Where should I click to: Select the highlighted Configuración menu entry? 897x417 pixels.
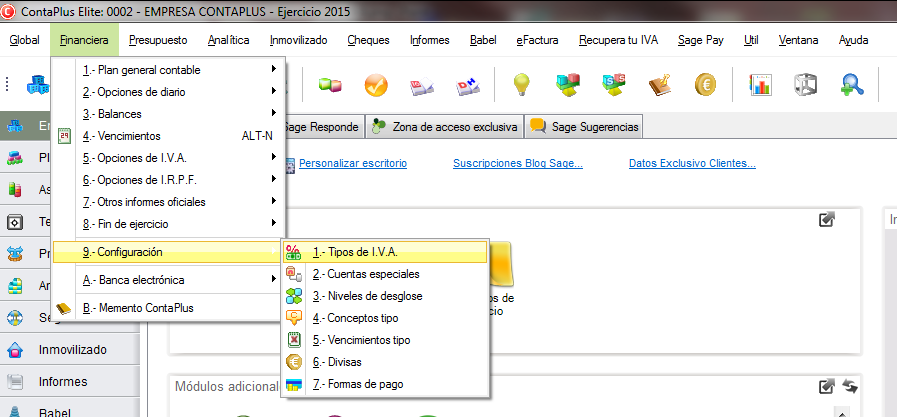click(x=168, y=252)
